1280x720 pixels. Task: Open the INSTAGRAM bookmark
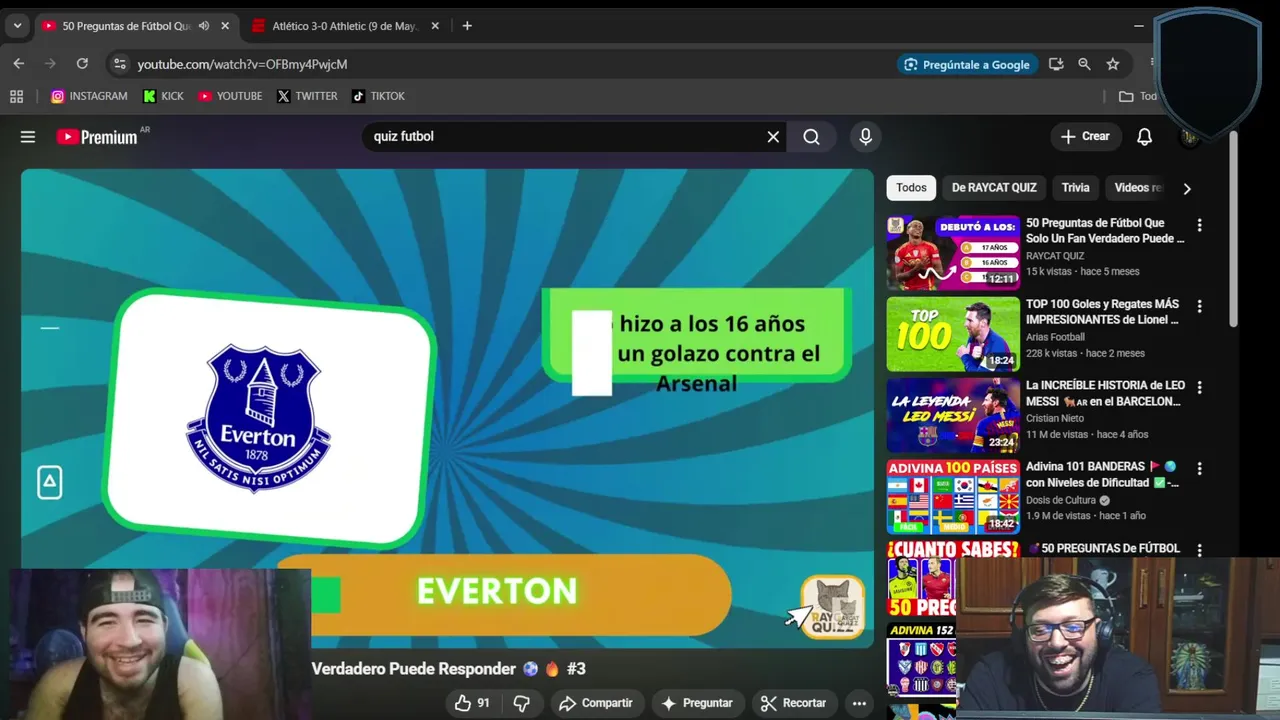(x=89, y=96)
